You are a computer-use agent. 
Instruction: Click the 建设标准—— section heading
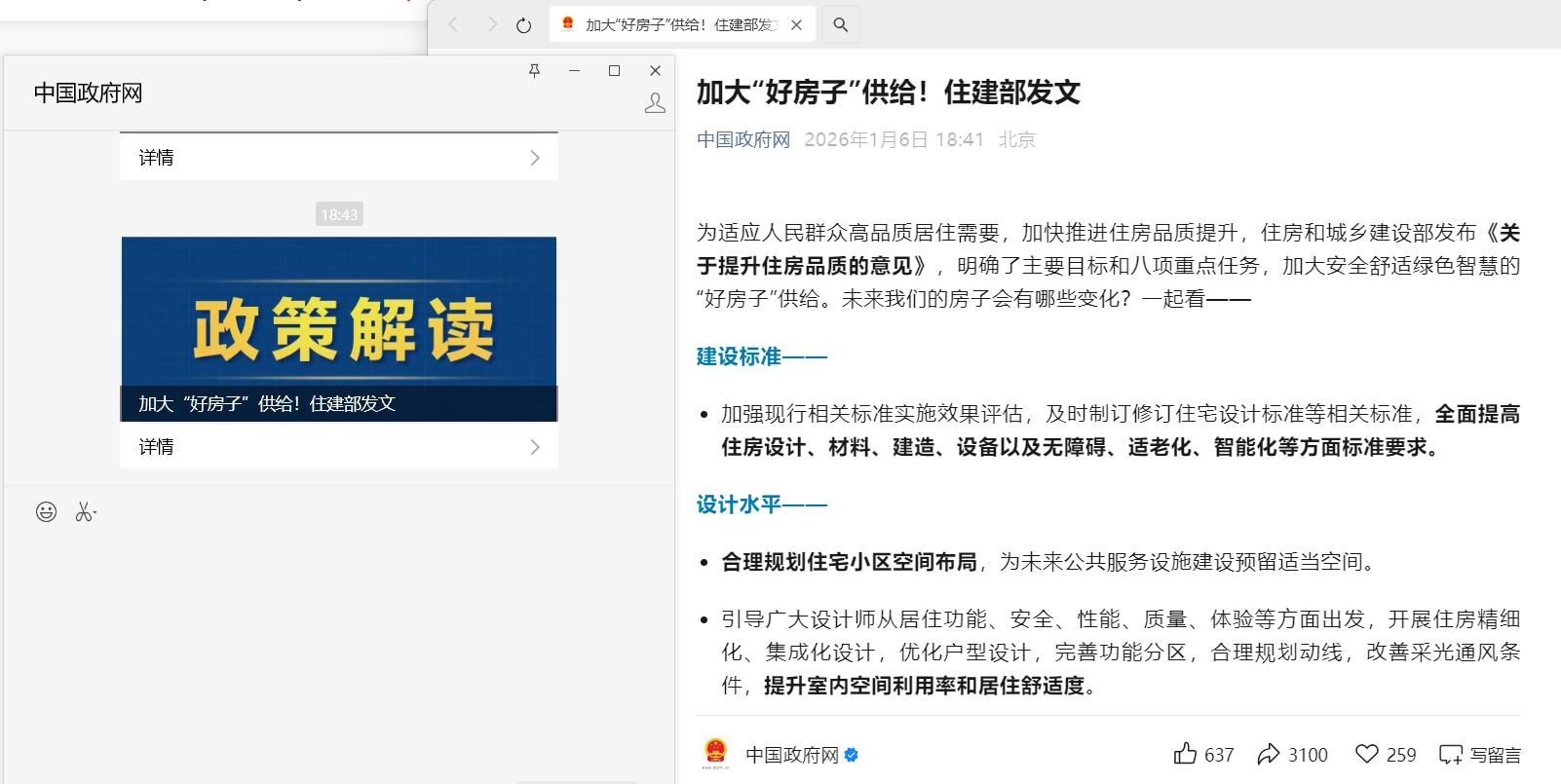(x=762, y=356)
